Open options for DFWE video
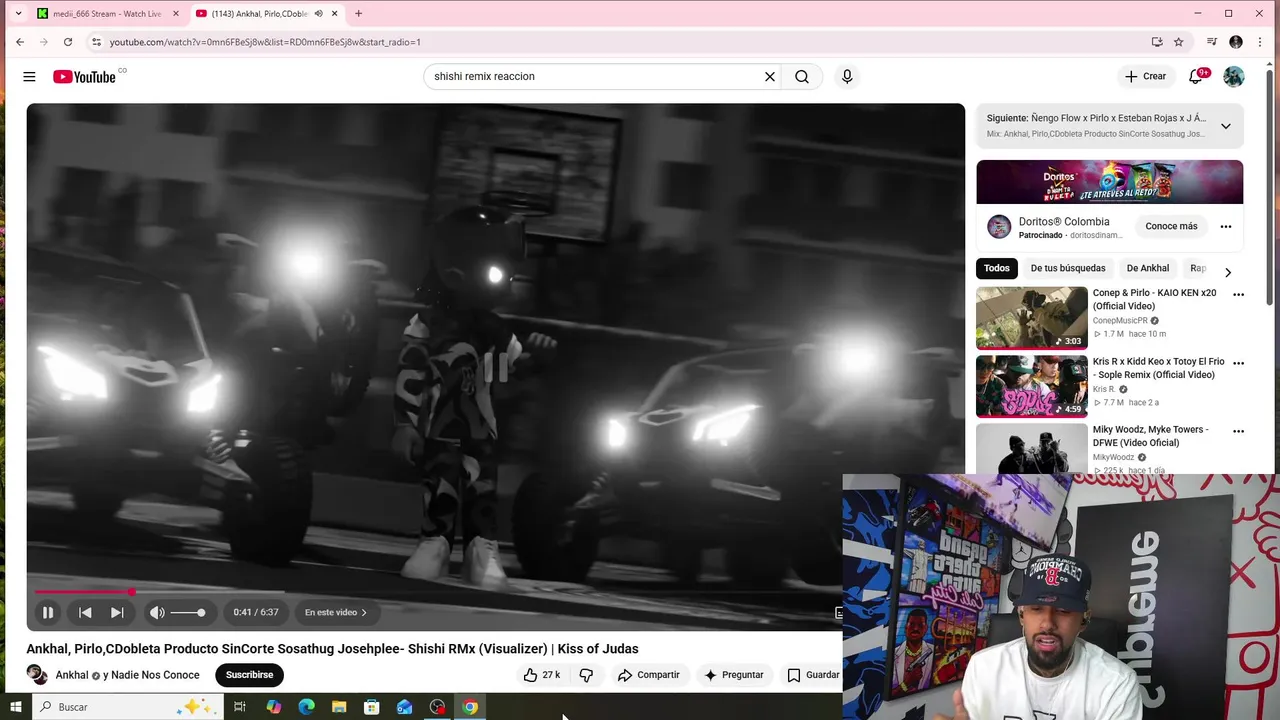1280x720 pixels. [x=1239, y=431]
